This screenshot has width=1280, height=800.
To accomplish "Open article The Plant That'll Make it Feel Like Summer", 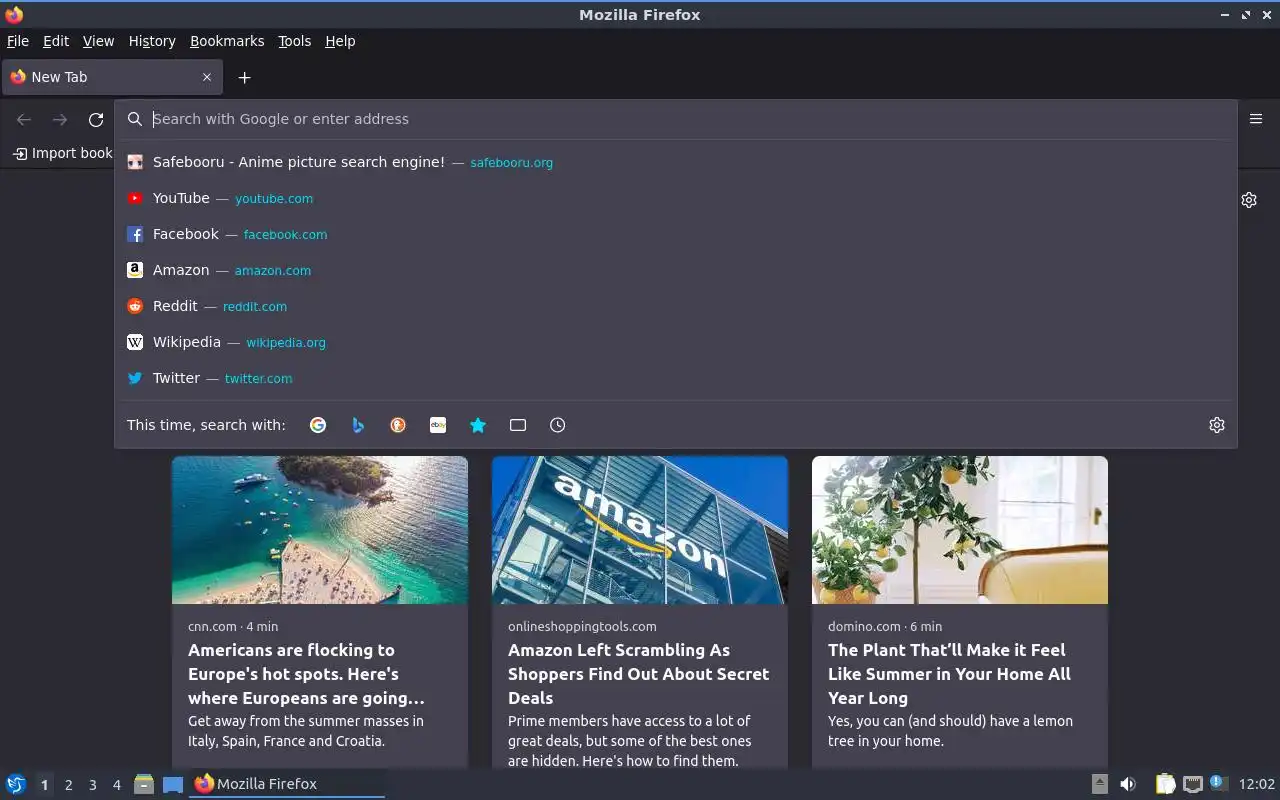I will point(949,674).
